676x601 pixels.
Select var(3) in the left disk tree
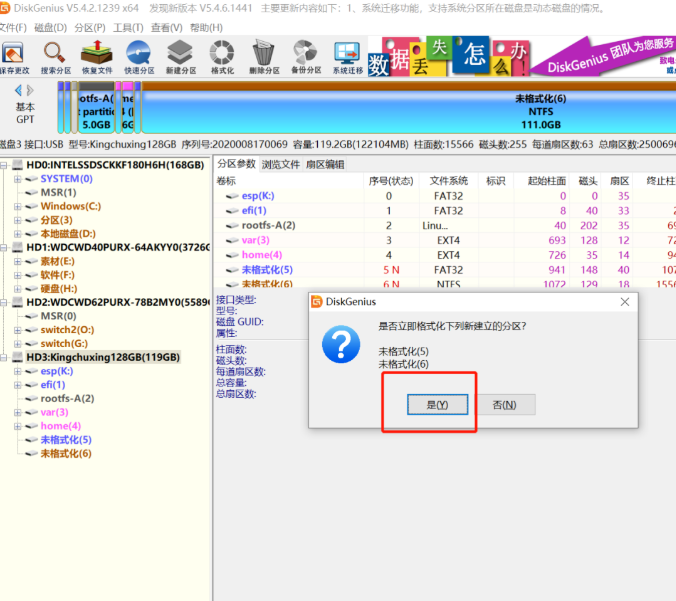pos(54,412)
